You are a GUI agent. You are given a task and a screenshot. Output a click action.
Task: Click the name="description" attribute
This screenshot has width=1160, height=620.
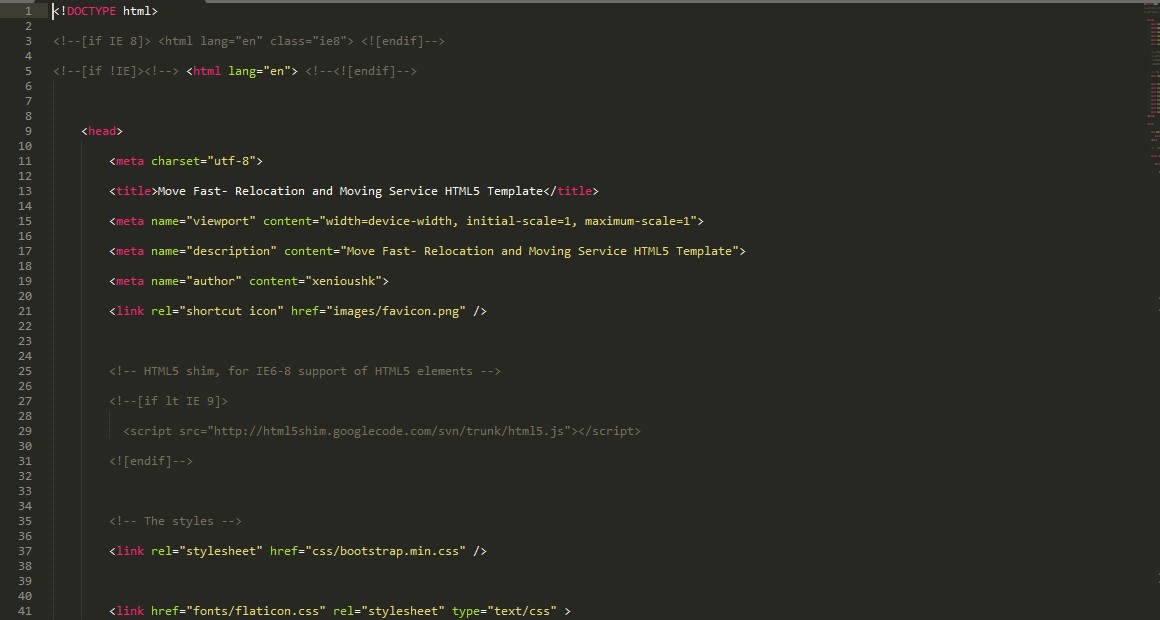point(214,251)
